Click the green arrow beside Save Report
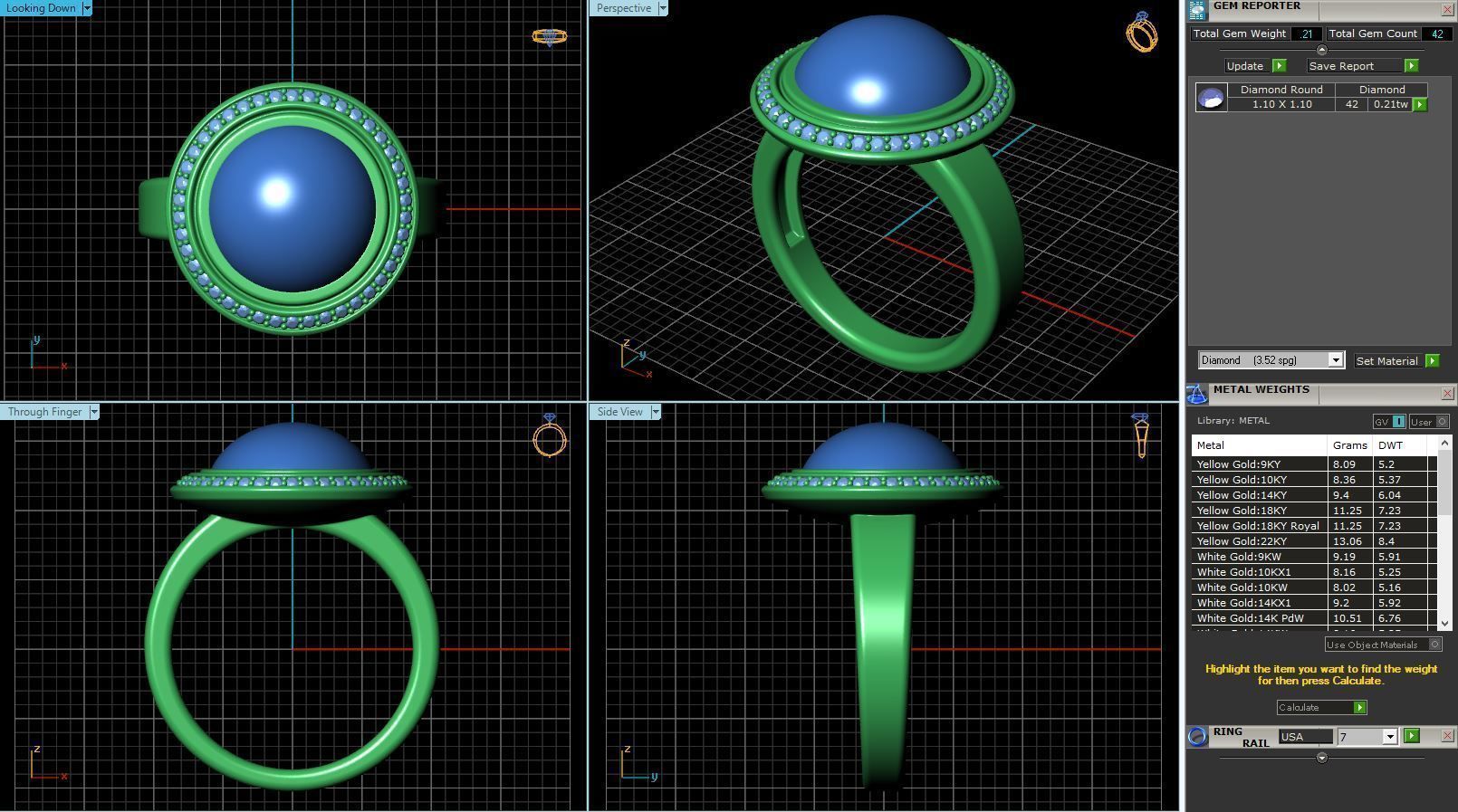The image size is (1458, 812). point(1411,66)
